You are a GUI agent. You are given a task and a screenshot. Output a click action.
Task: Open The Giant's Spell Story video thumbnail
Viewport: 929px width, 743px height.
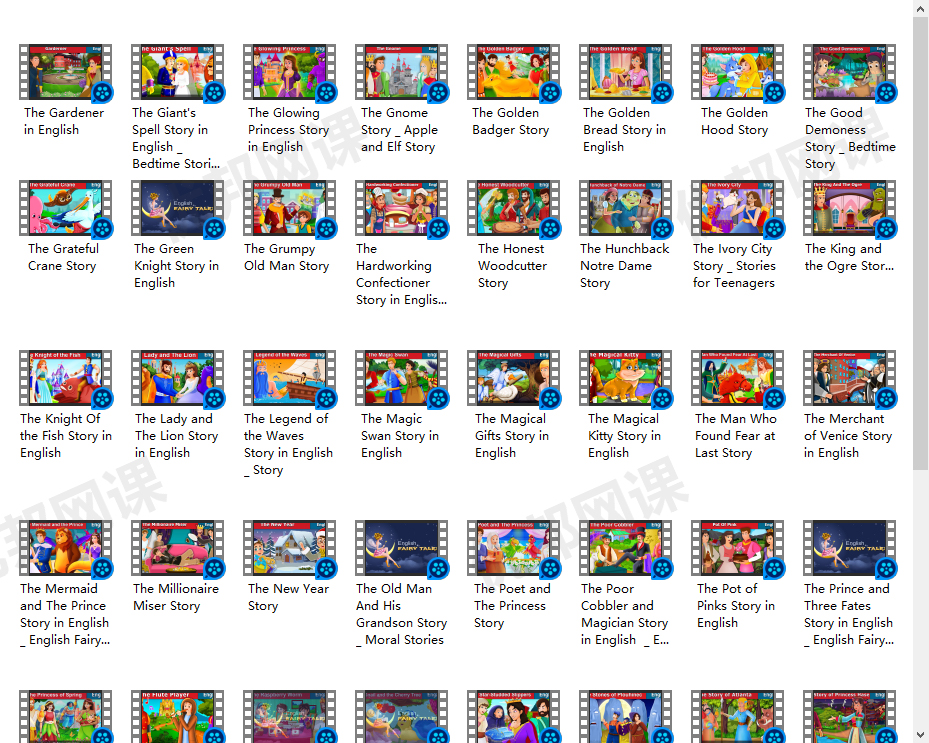[177, 72]
